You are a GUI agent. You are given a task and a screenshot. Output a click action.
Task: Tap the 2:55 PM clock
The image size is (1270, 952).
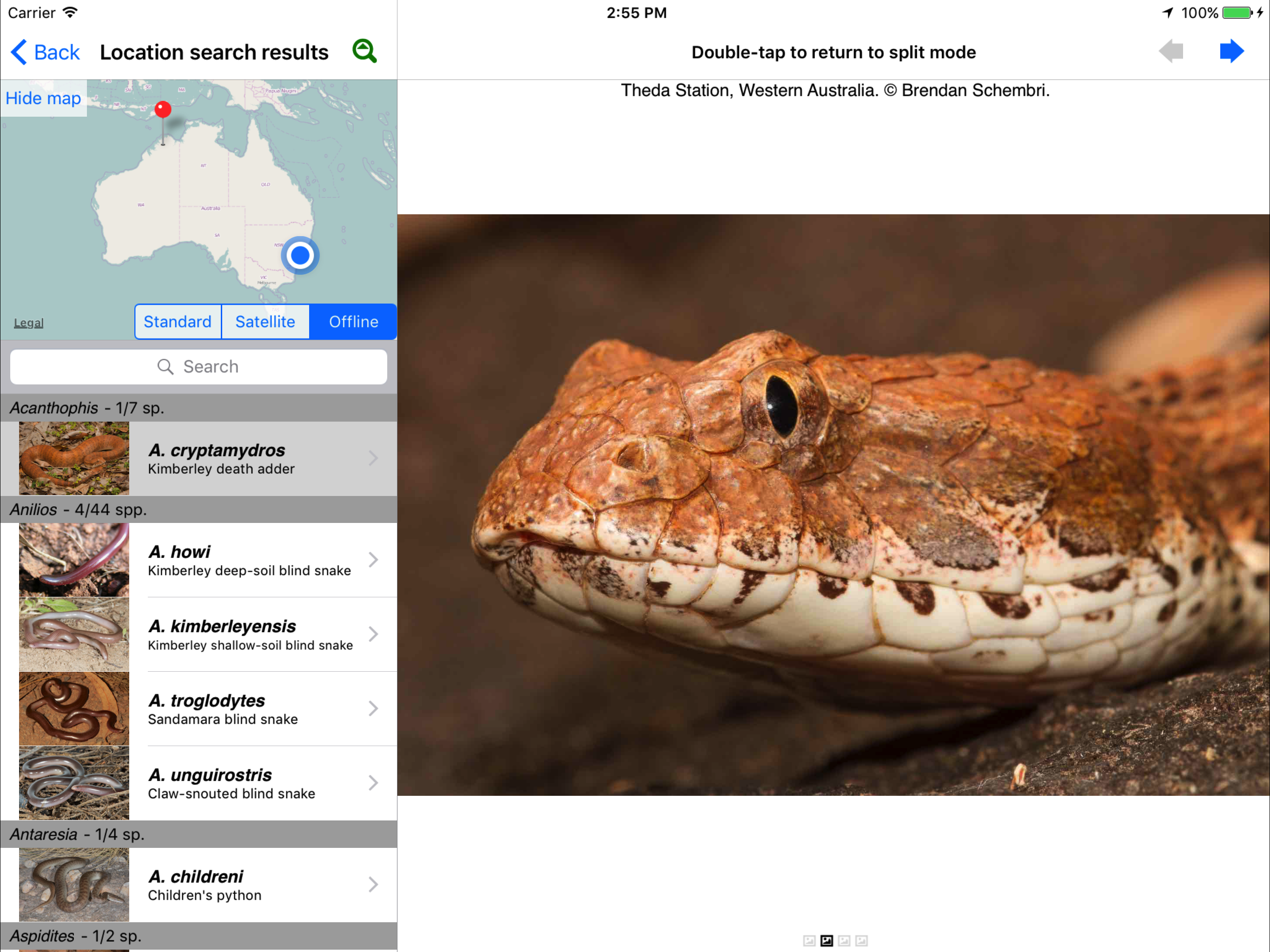click(x=636, y=13)
